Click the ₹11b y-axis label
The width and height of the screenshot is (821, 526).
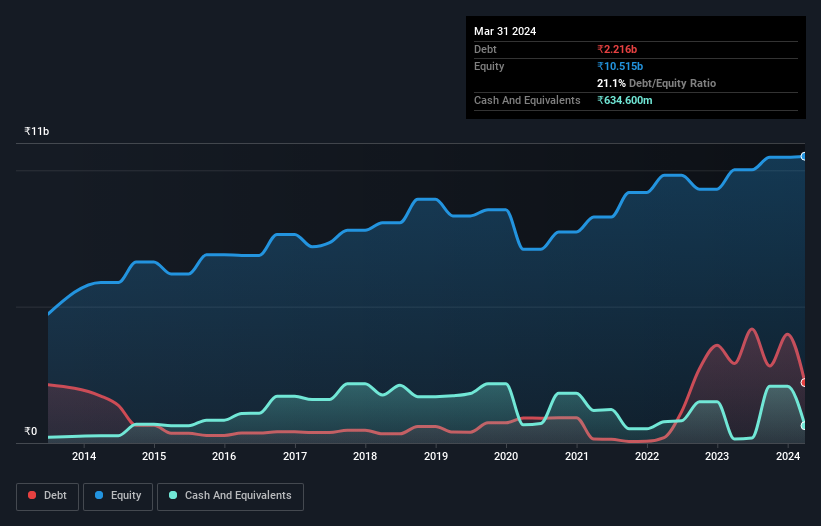coord(37,131)
